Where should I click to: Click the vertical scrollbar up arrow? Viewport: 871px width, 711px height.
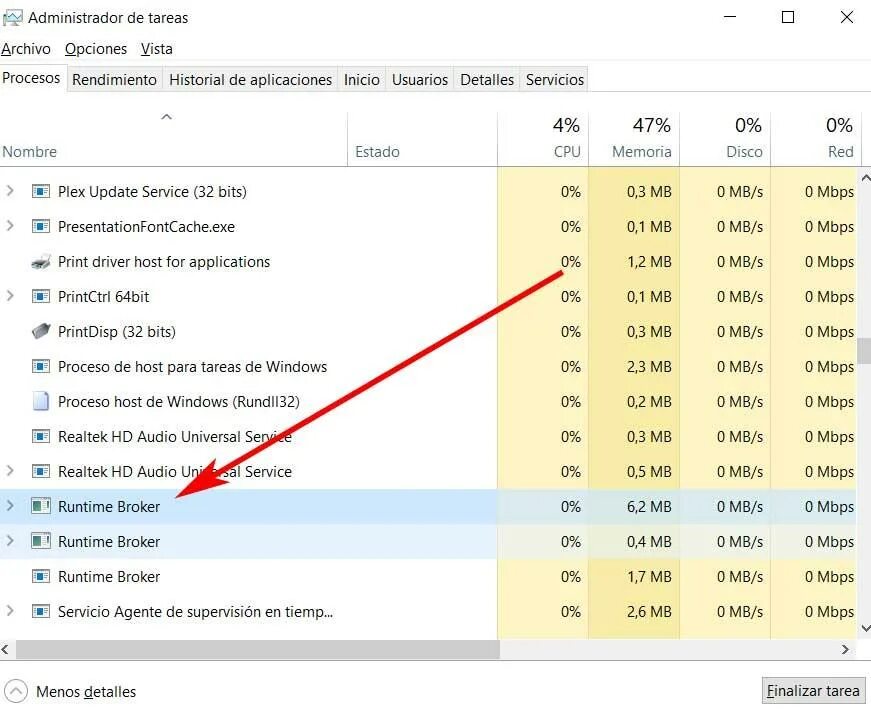(x=865, y=178)
